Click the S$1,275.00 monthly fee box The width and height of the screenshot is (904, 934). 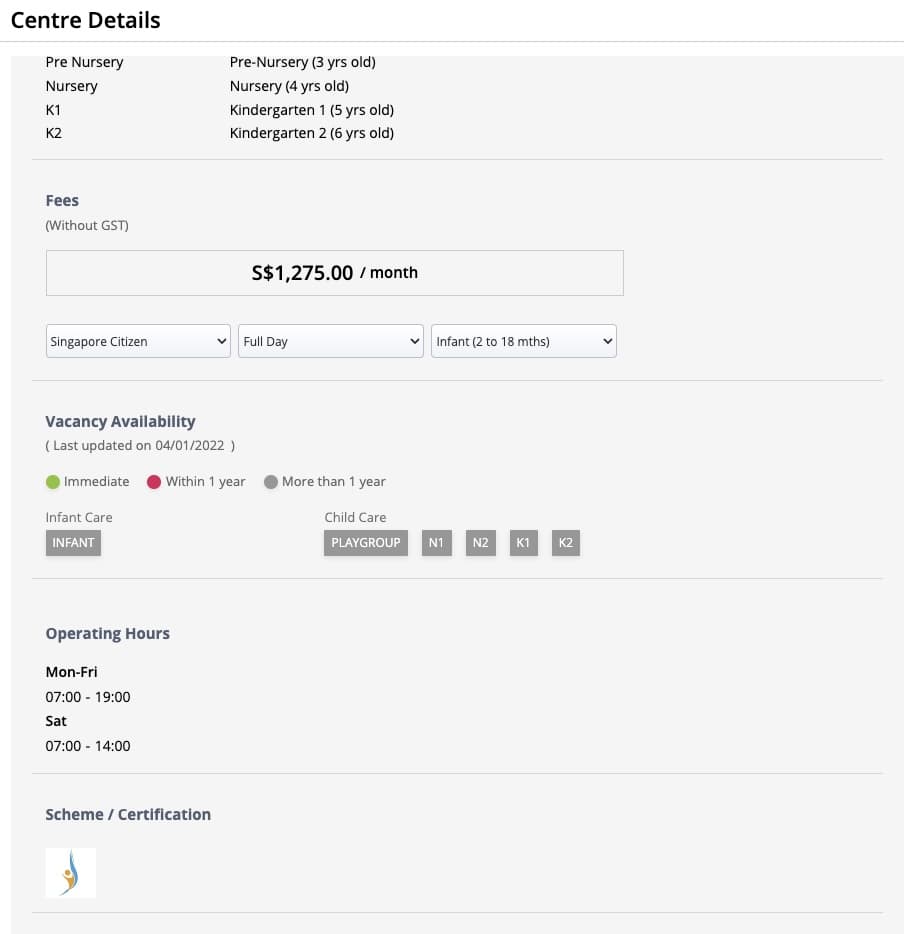(x=335, y=273)
